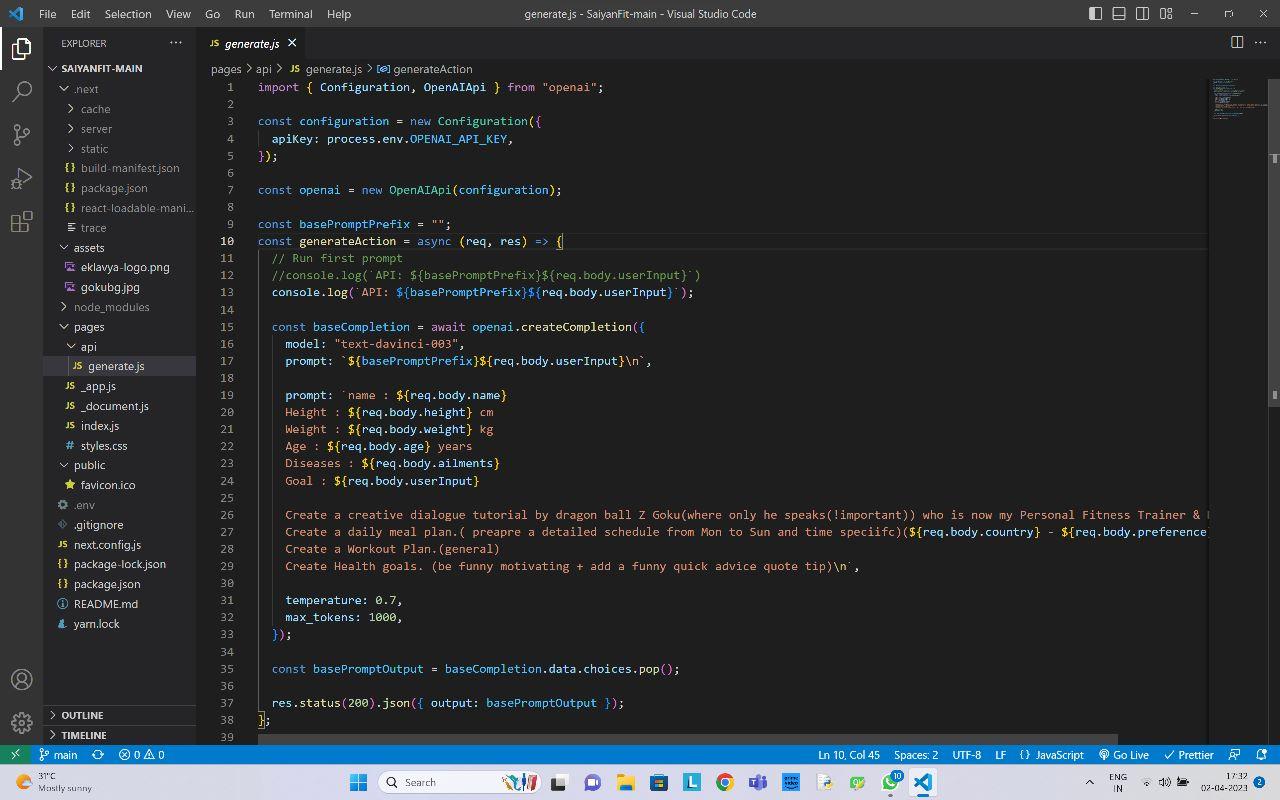This screenshot has width=1280, height=800.
Task: Click the VS Code logo in title bar
Action: coord(15,14)
